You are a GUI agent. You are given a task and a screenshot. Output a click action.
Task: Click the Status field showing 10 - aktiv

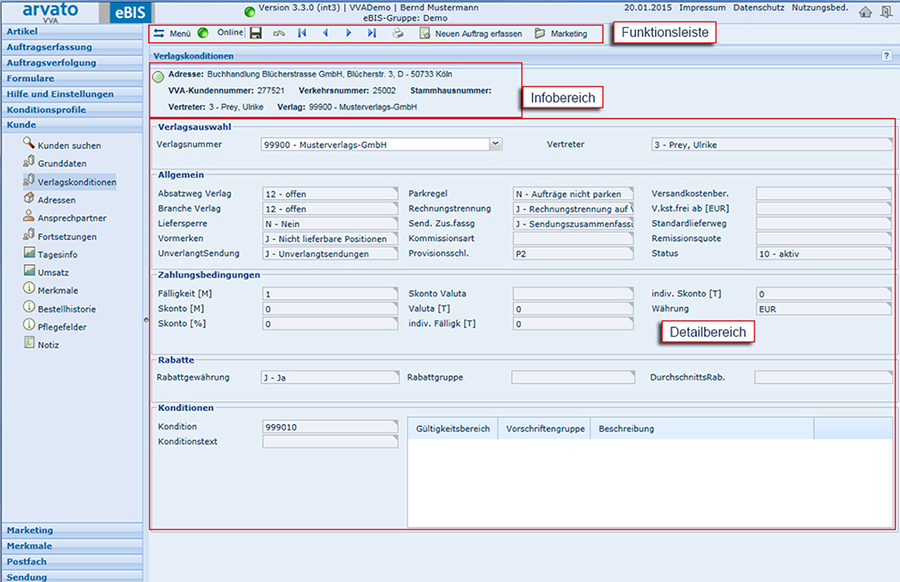click(824, 254)
